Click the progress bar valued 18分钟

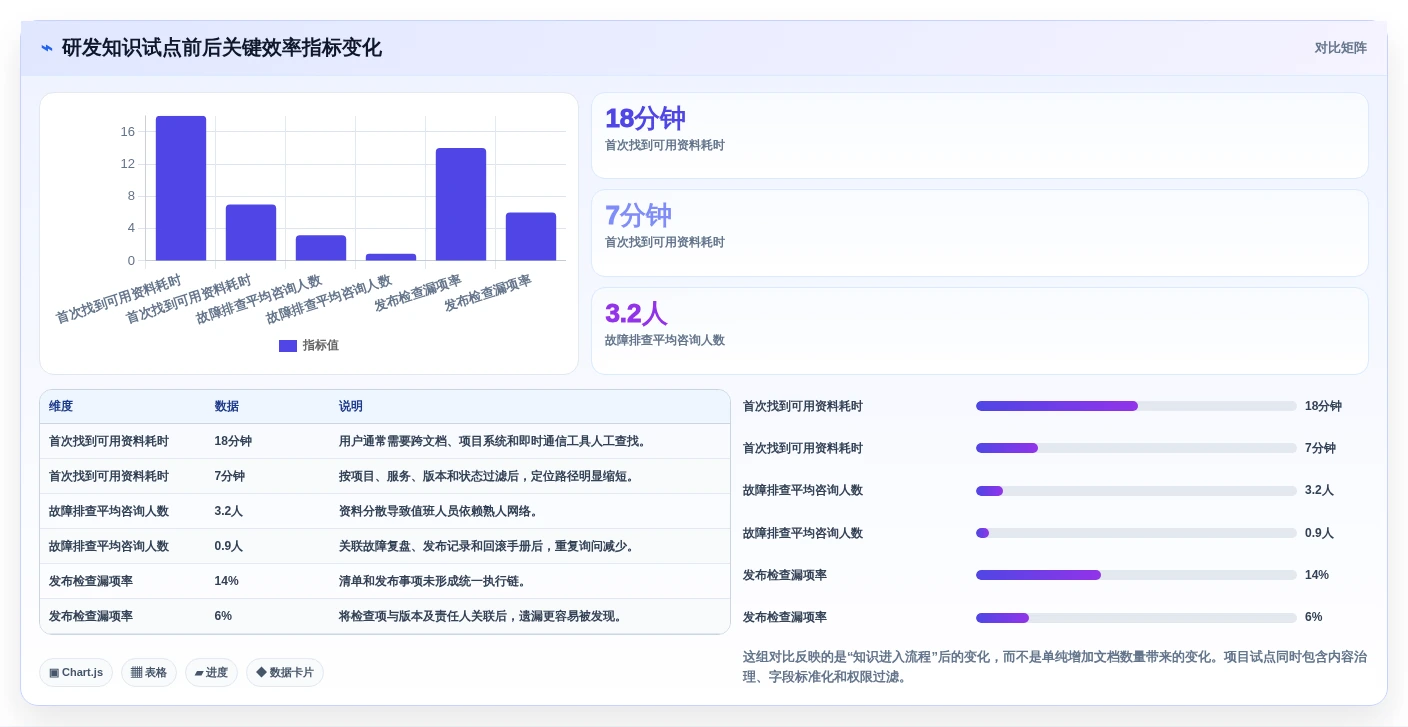click(1136, 406)
